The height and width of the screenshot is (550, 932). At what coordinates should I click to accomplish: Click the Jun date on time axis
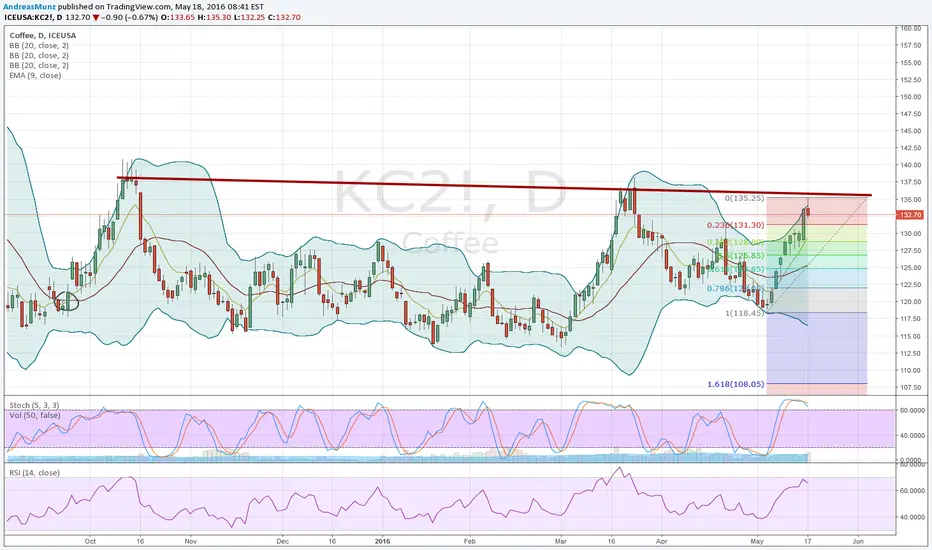click(x=858, y=541)
